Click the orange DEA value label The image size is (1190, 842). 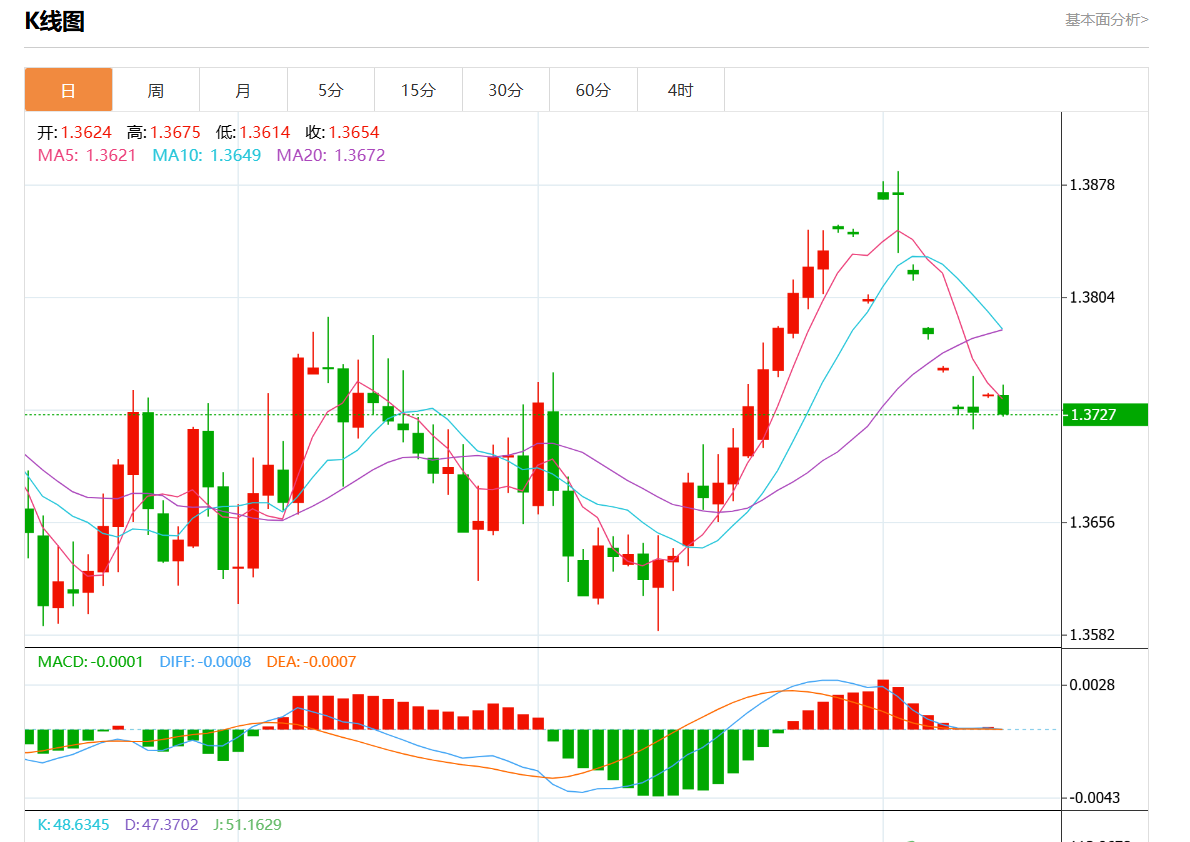tap(311, 662)
